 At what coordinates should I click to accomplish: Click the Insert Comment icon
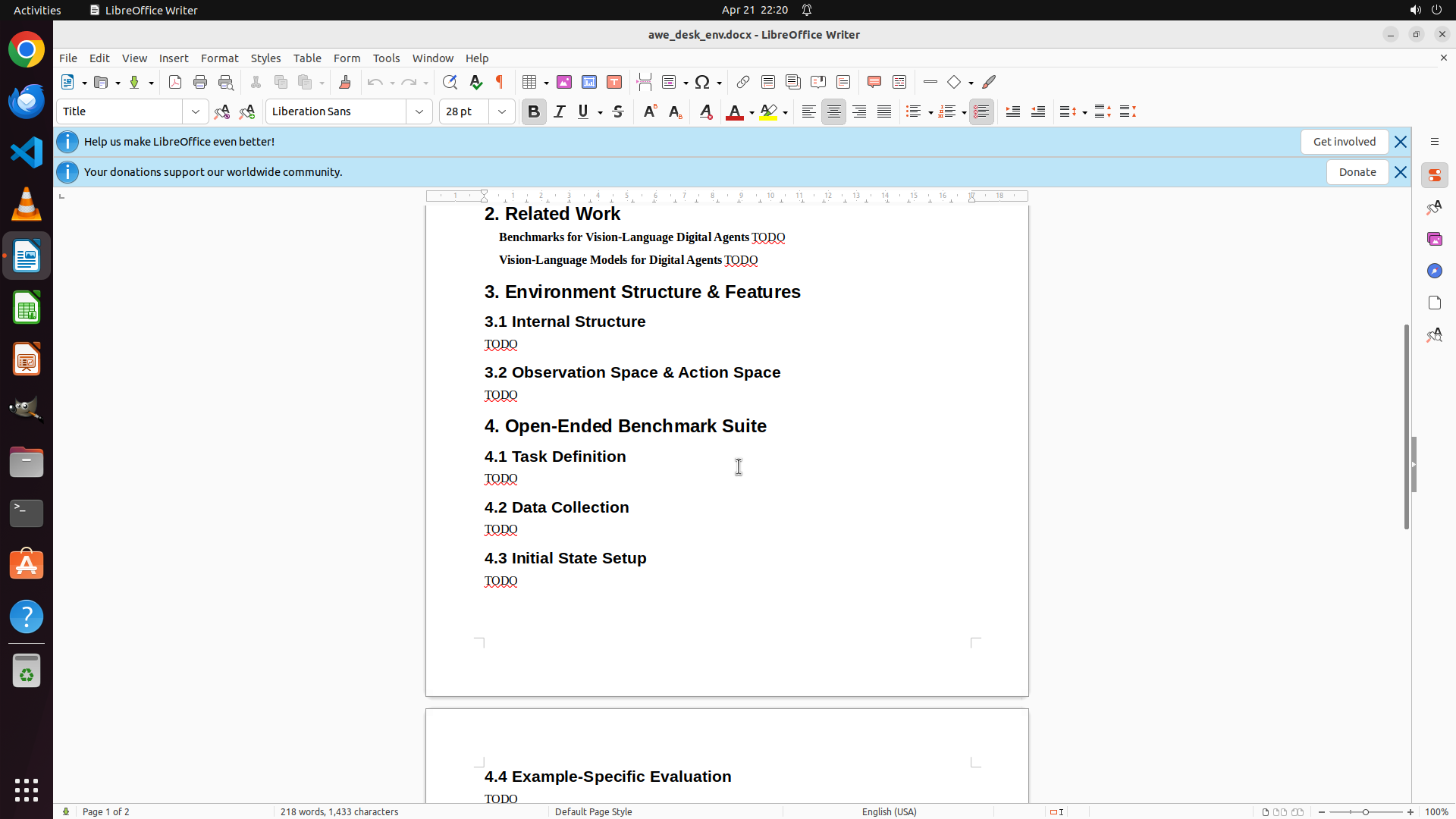point(874,82)
